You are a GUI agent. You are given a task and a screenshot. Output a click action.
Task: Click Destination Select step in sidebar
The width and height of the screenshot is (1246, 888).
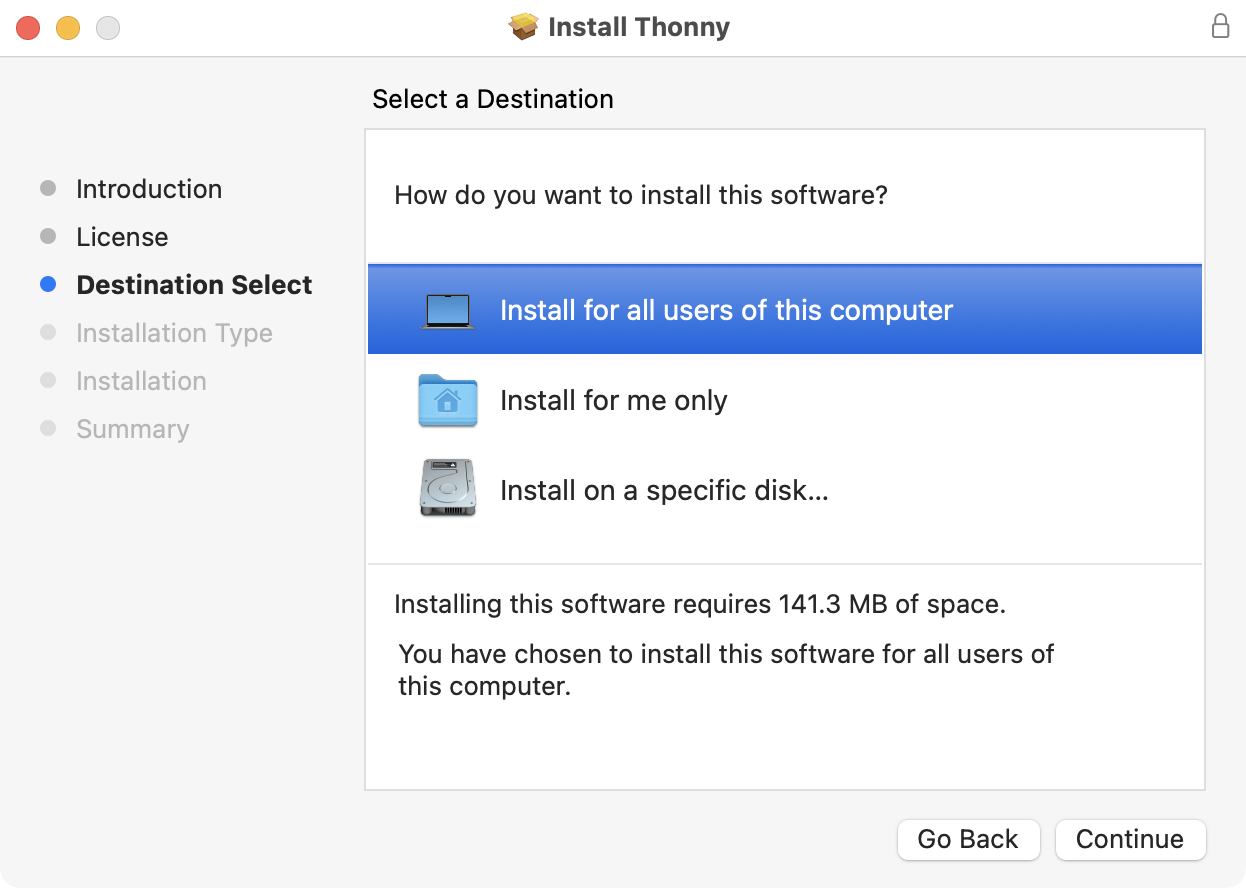194,285
